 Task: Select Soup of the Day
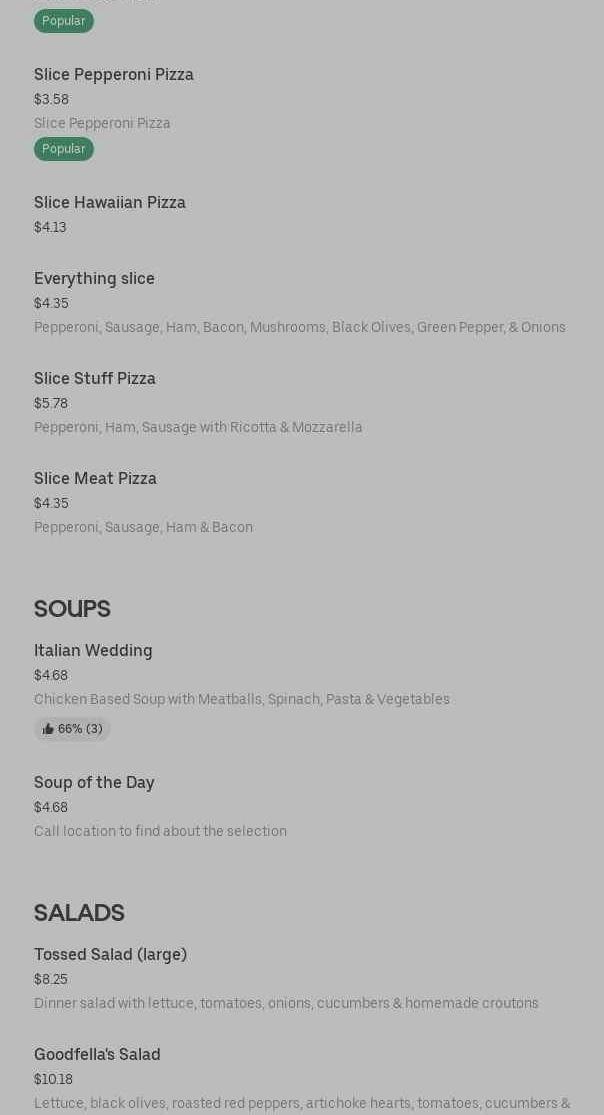[94, 782]
